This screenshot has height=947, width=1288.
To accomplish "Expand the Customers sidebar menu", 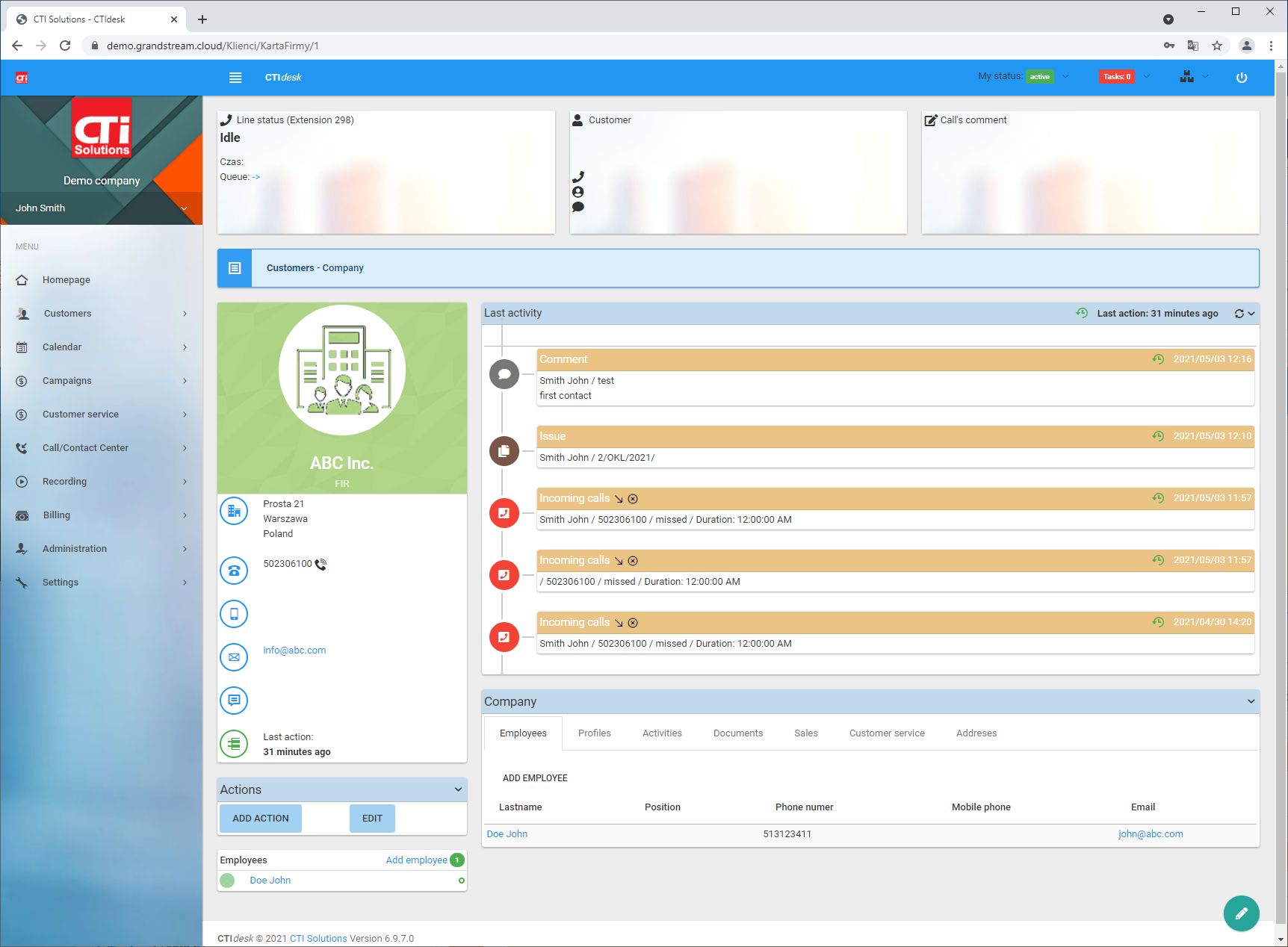I will [102, 314].
